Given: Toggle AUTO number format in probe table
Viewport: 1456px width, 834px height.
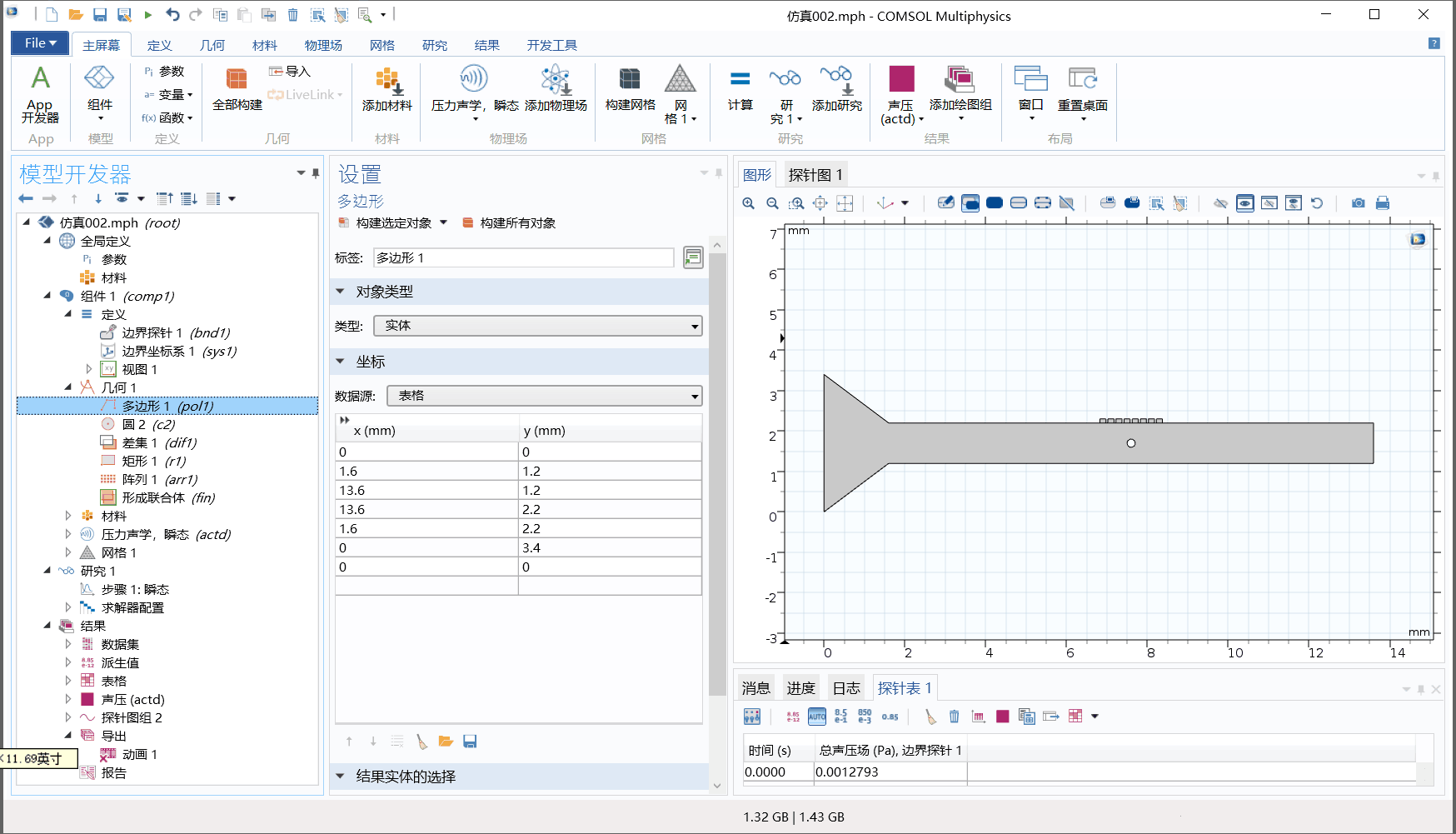Looking at the screenshot, I should point(817,717).
